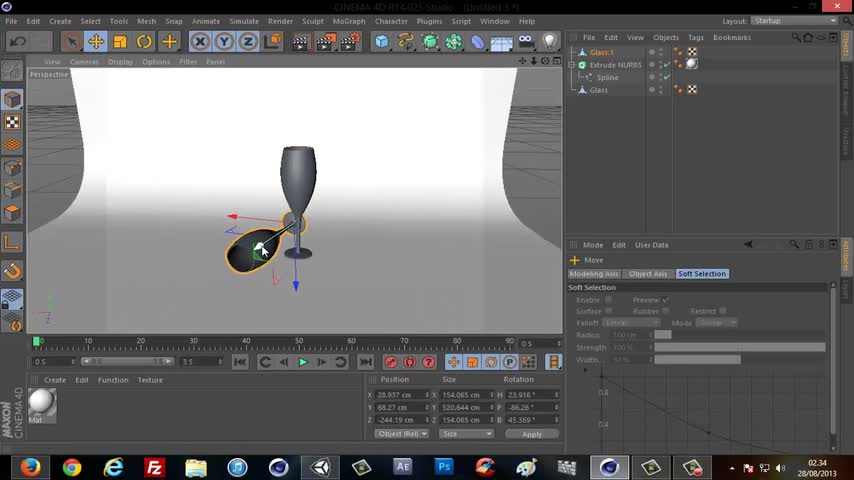Click the Radius slider bar
854x480 pixels.
740,335
